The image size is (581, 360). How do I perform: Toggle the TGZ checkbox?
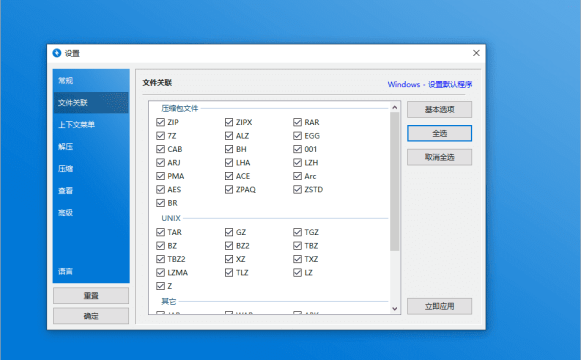[x=298, y=232]
